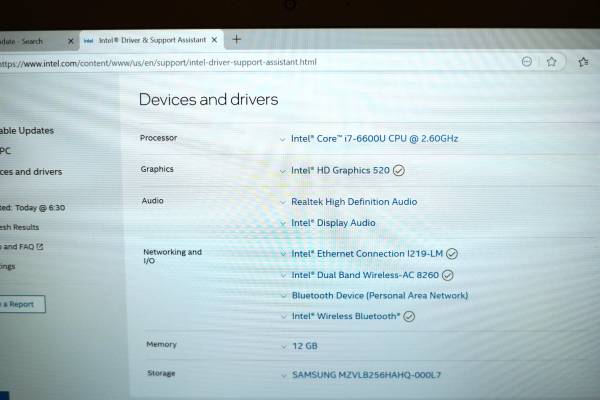Image resolution: width=600 pixels, height=400 pixels.
Task: Click the checkmark beside Dual Band Wireless-AC 8260
Action: [x=448, y=275]
